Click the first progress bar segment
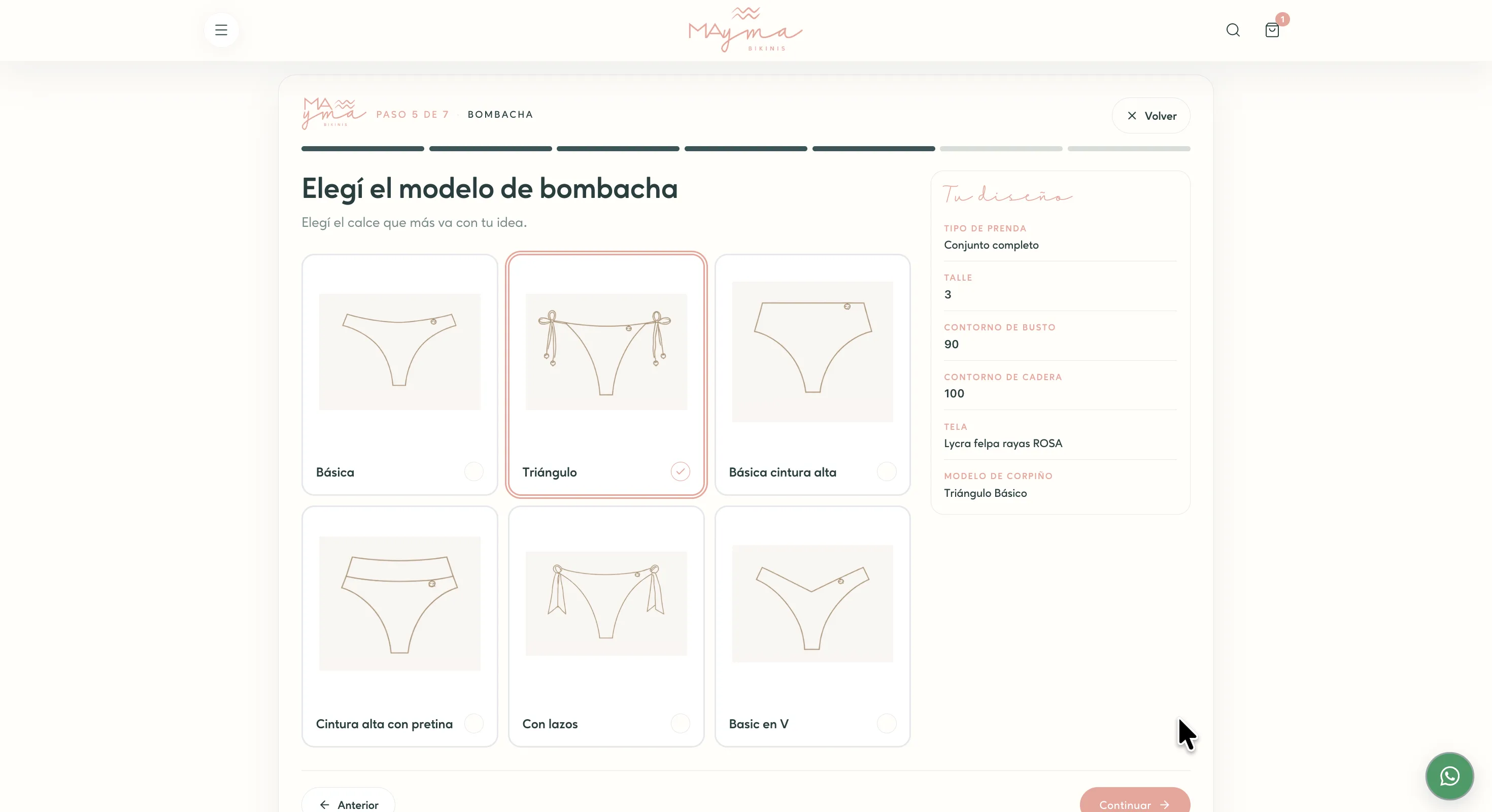This screenshot has width=1492, height=812. click(362, 149)
